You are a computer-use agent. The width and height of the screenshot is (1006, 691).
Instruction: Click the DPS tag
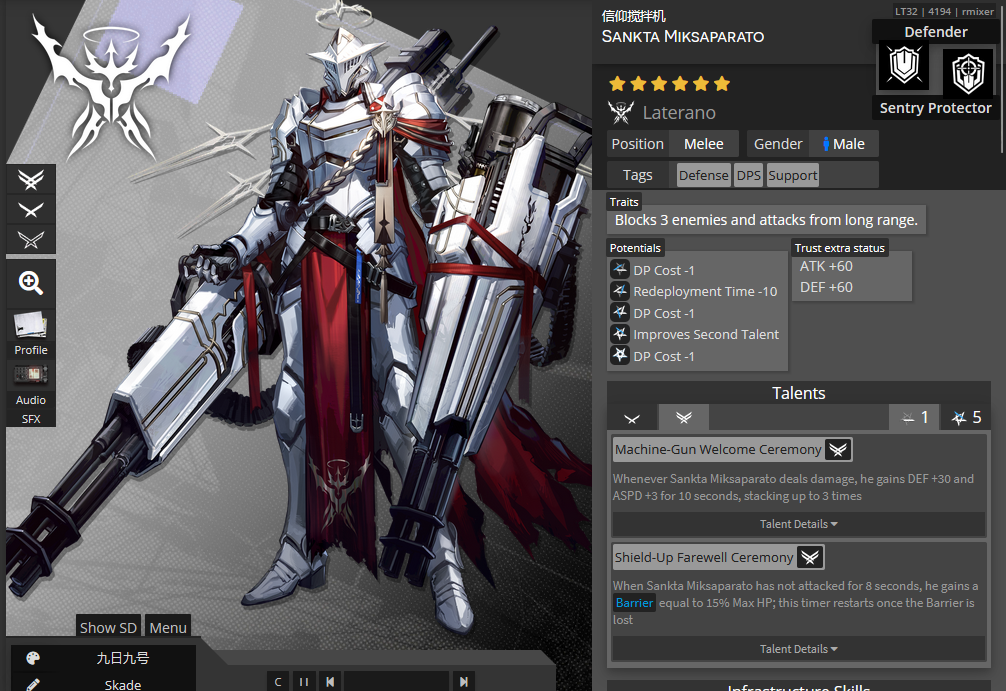coord(749,175)
